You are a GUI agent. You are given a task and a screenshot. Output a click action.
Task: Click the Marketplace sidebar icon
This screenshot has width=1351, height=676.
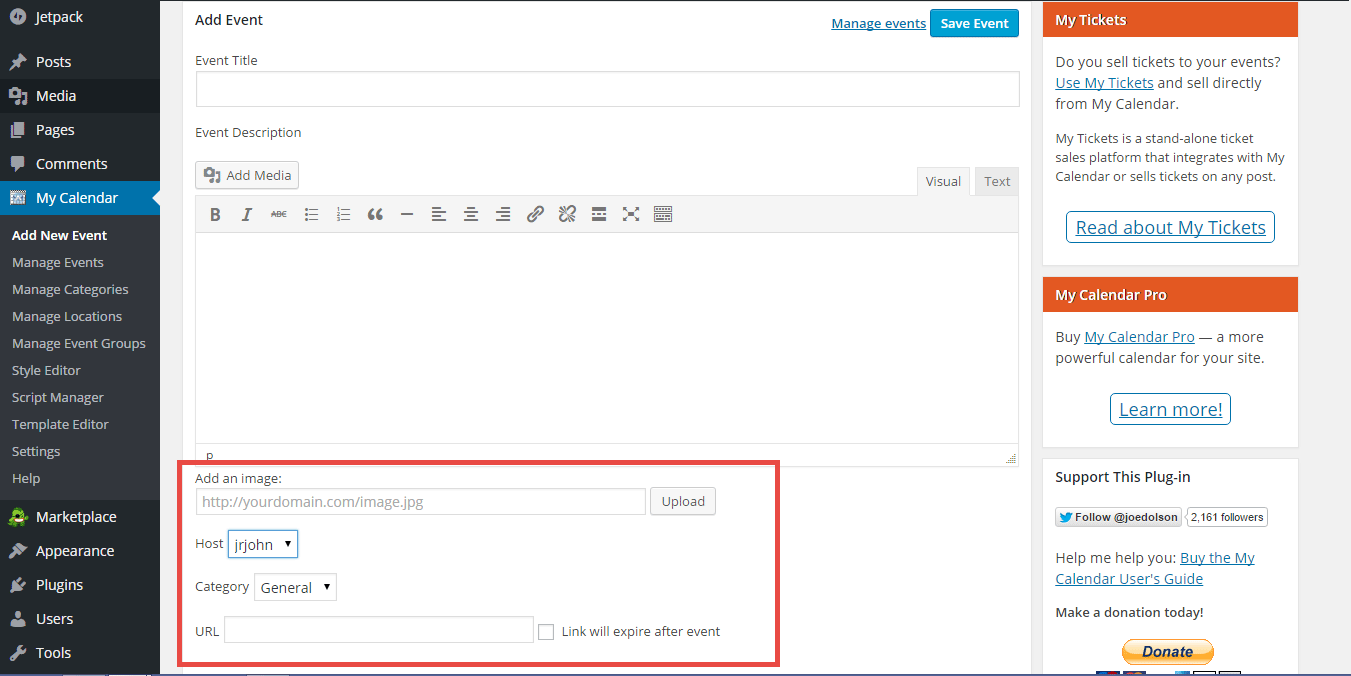[x=18, y=517]
